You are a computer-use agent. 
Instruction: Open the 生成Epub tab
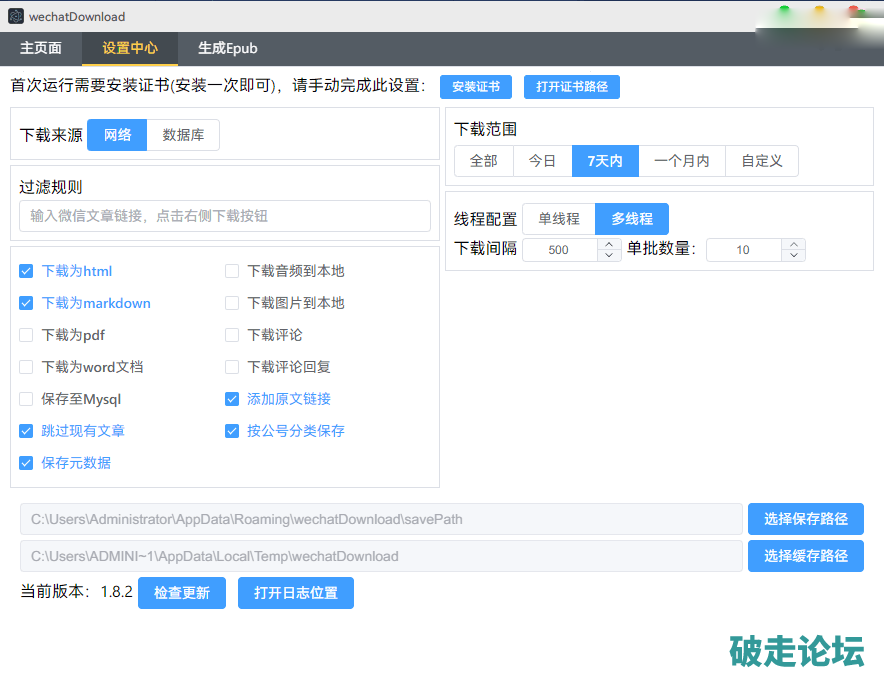click(x=227, y=48)
